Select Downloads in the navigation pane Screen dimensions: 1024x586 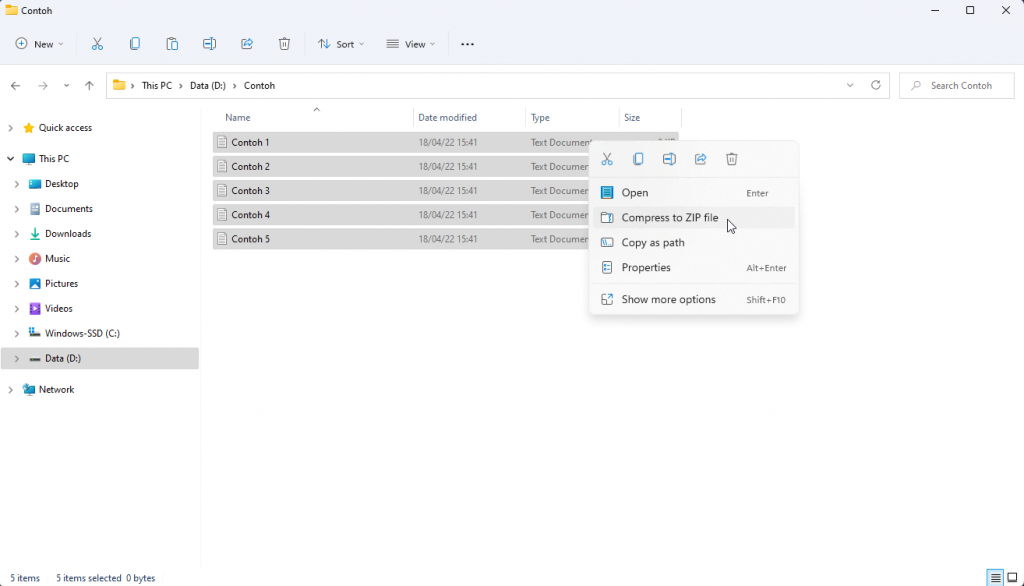tap(67, 234)
